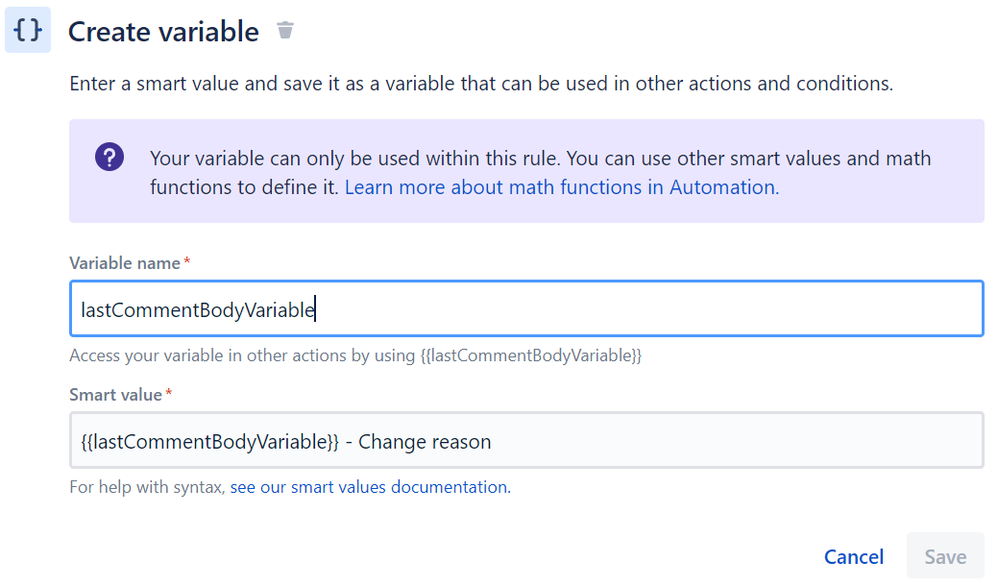Image resolution: width=998 pixels, height=588 pixels.
Task: Click the lastCommentBodyVariable text in the name field
Action: click(x=196, y=308)
